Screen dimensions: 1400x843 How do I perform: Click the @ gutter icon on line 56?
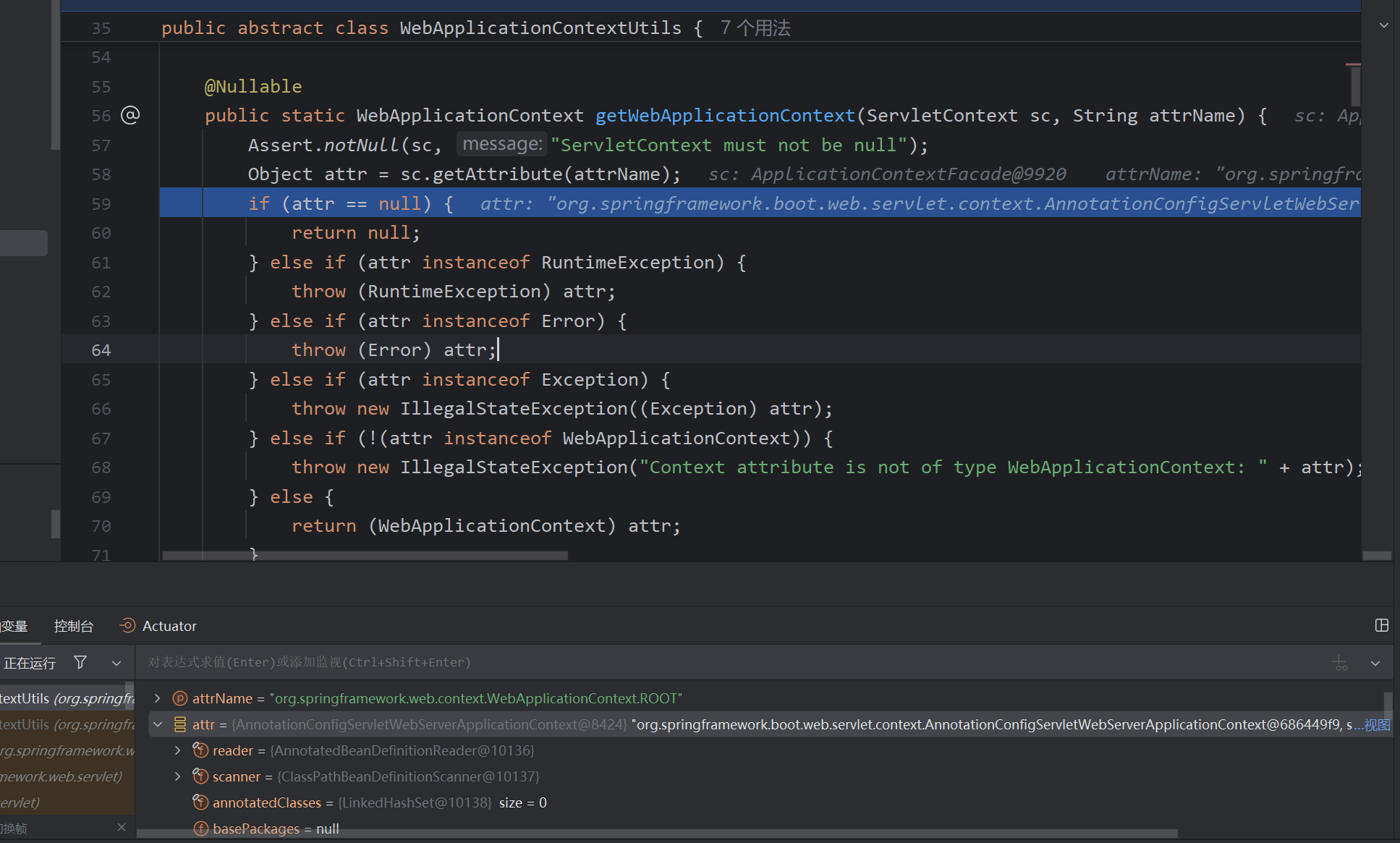pyautogui.click(x=130, y=115)
